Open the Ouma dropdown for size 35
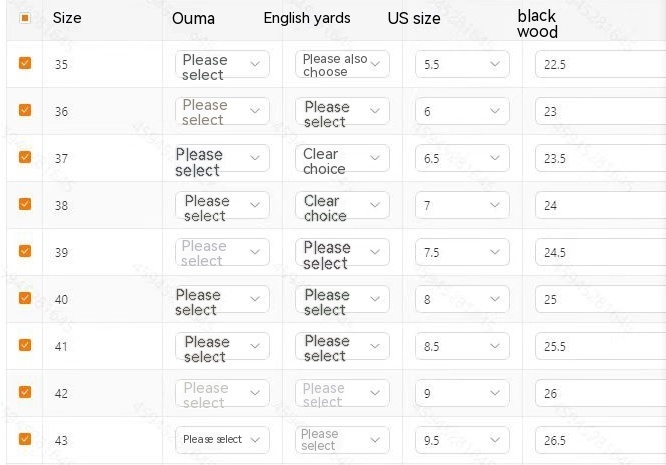 click(x=222, y=64)
